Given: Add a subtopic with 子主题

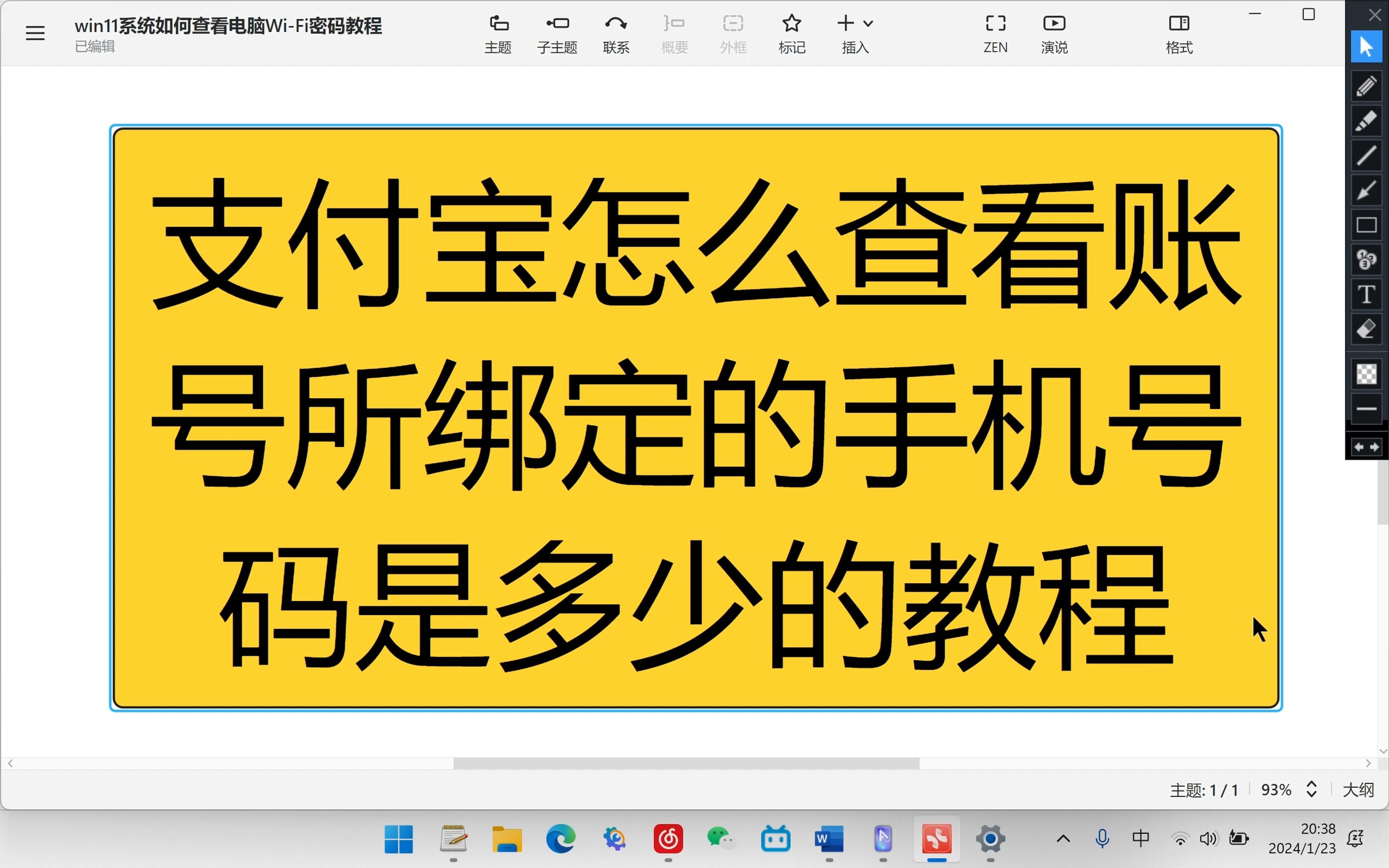Looking at the screenshot, I should coord(557,35).
